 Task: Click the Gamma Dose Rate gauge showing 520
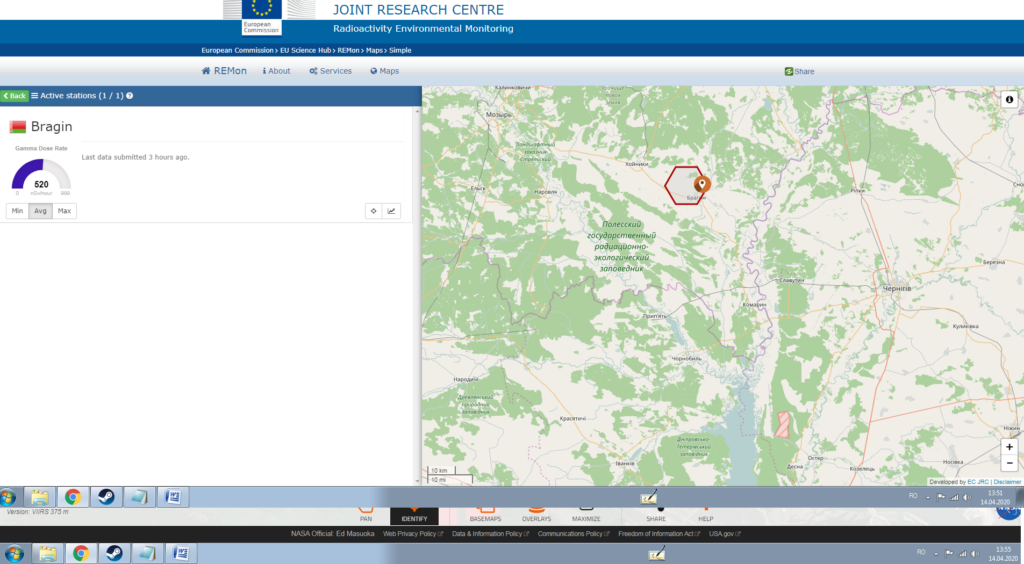[x=41, y=176]
